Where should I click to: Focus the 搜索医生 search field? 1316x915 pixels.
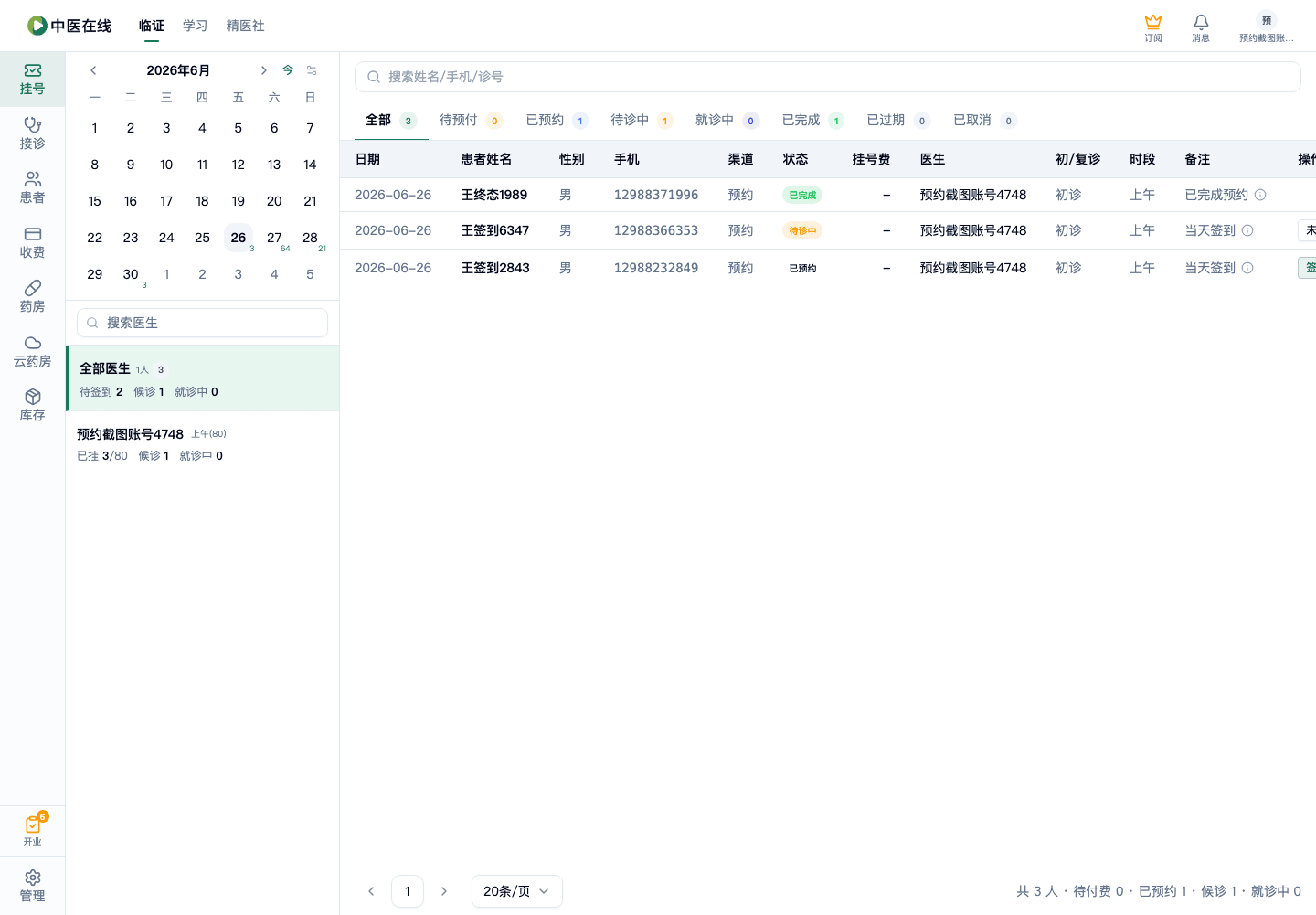pos(202,323)
